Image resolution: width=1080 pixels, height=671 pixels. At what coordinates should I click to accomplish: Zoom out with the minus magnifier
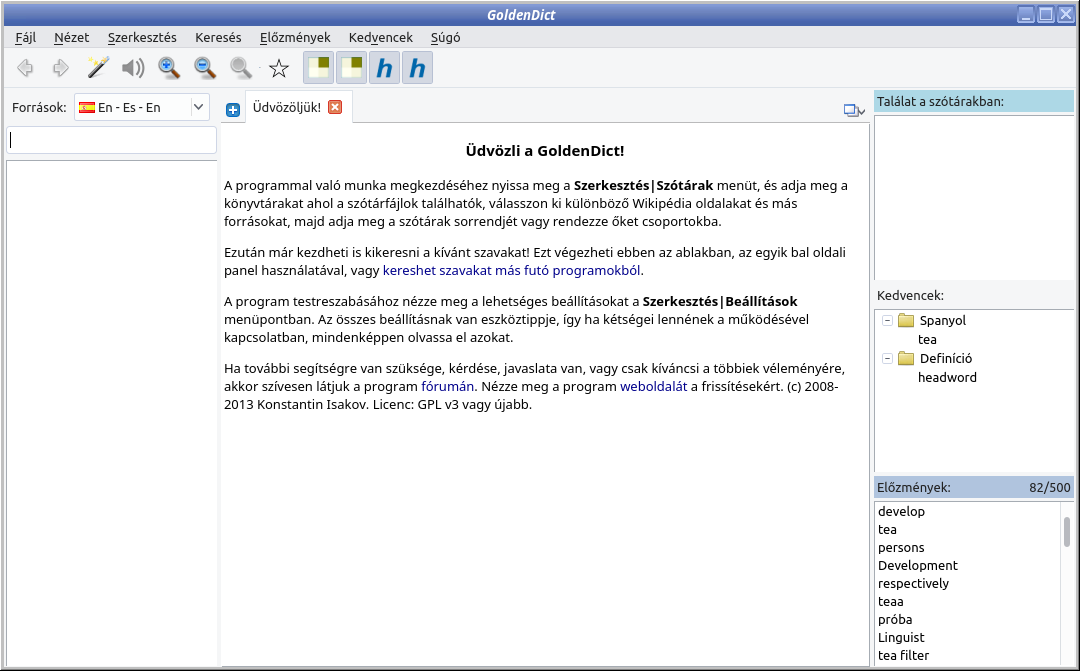coord(205,68)
